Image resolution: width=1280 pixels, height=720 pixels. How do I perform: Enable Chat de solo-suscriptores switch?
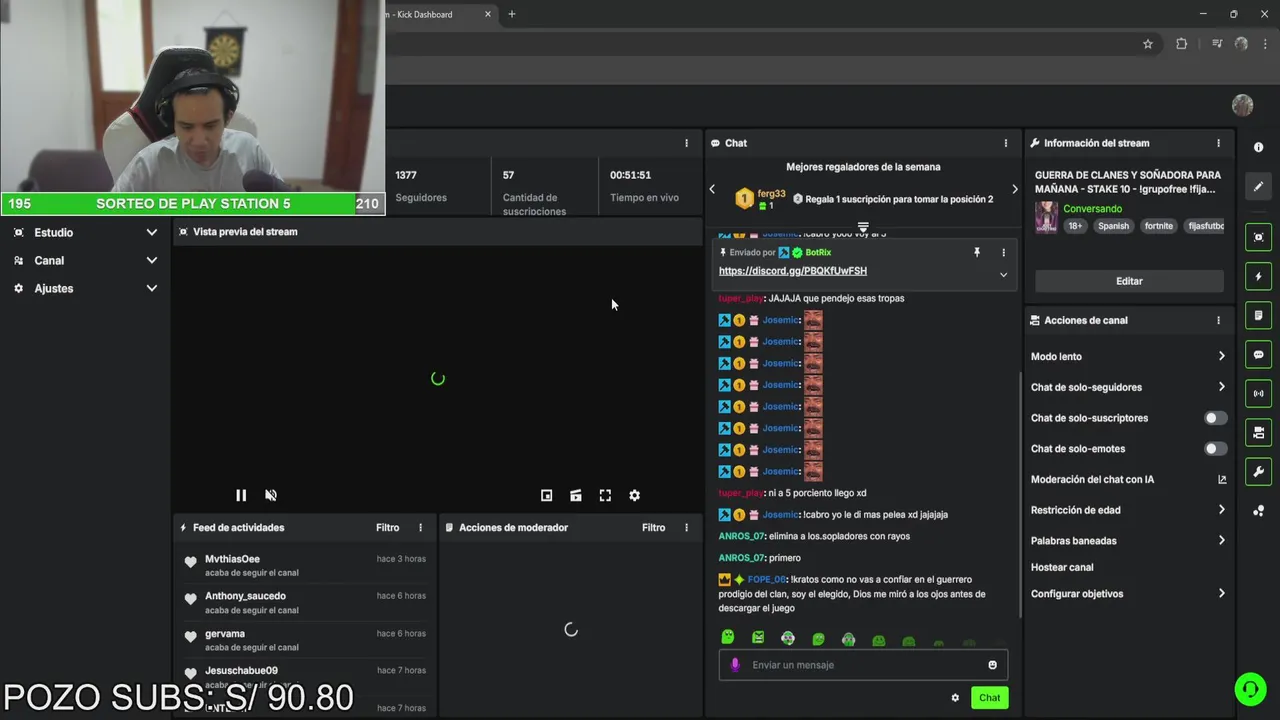click(x=1215, y=418)
